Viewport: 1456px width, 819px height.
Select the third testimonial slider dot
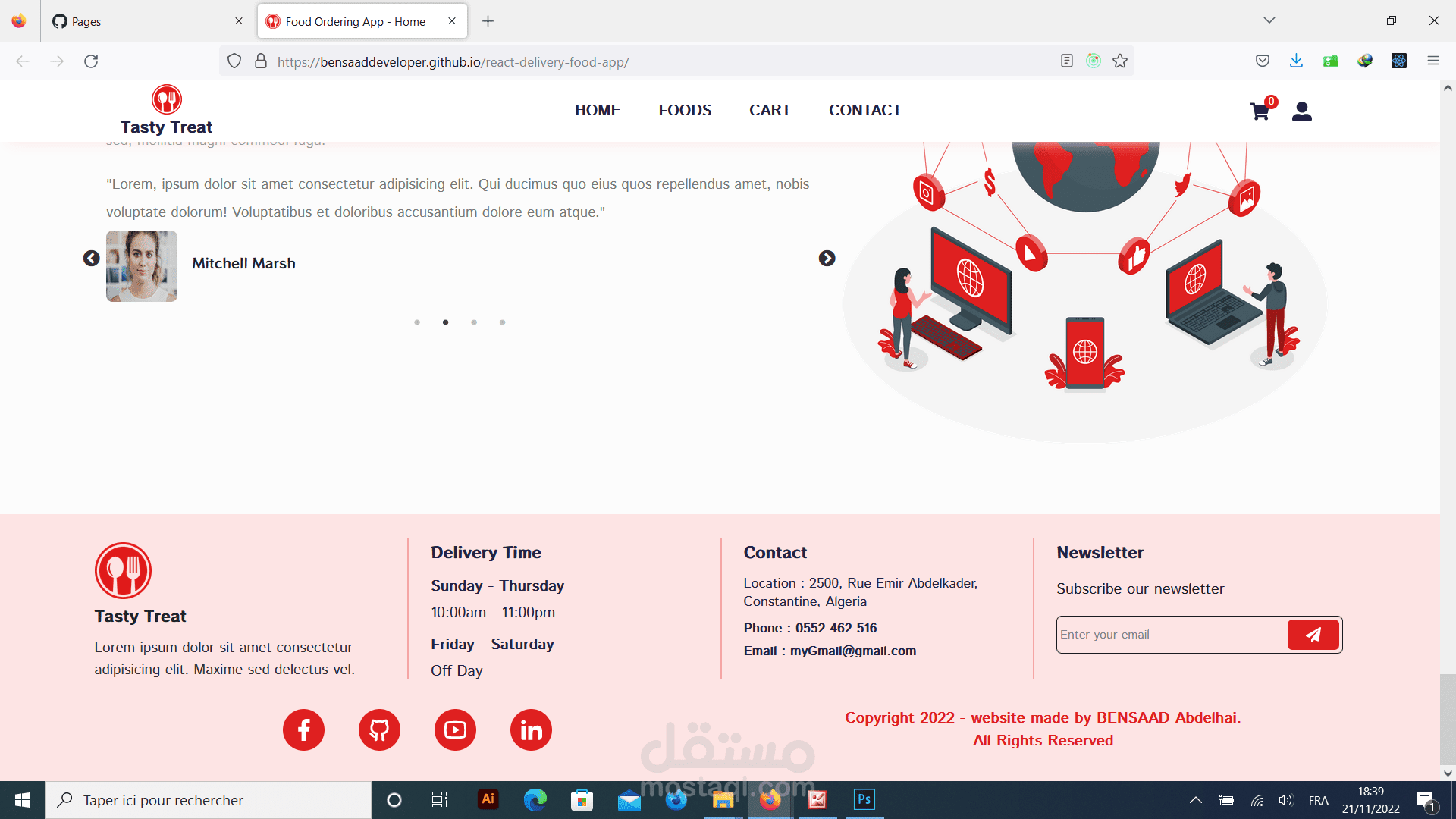(x=474, y=322)
